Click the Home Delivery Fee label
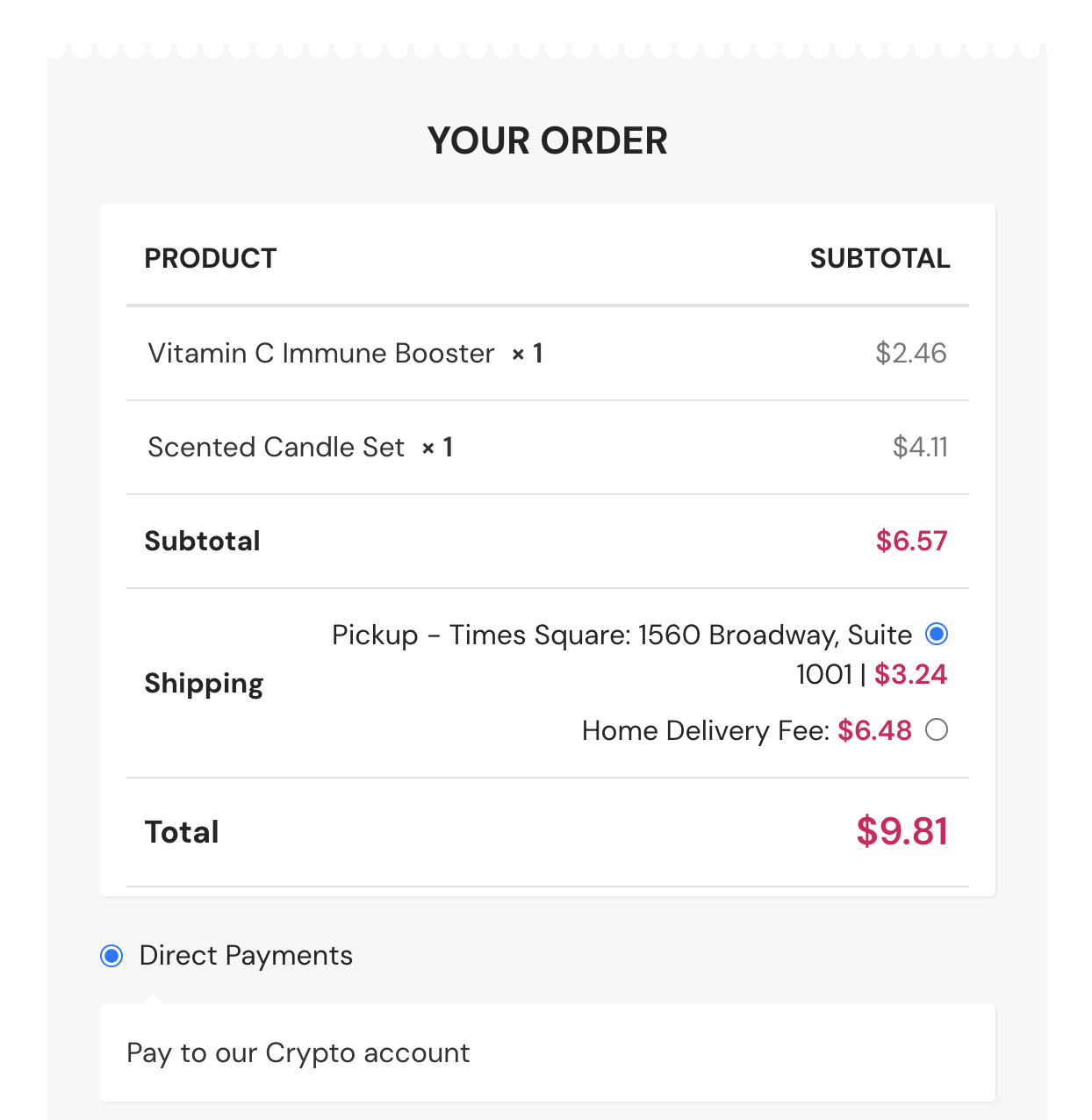The width and height of the screenshot is (1092, 1120). (x=705, y=730)
